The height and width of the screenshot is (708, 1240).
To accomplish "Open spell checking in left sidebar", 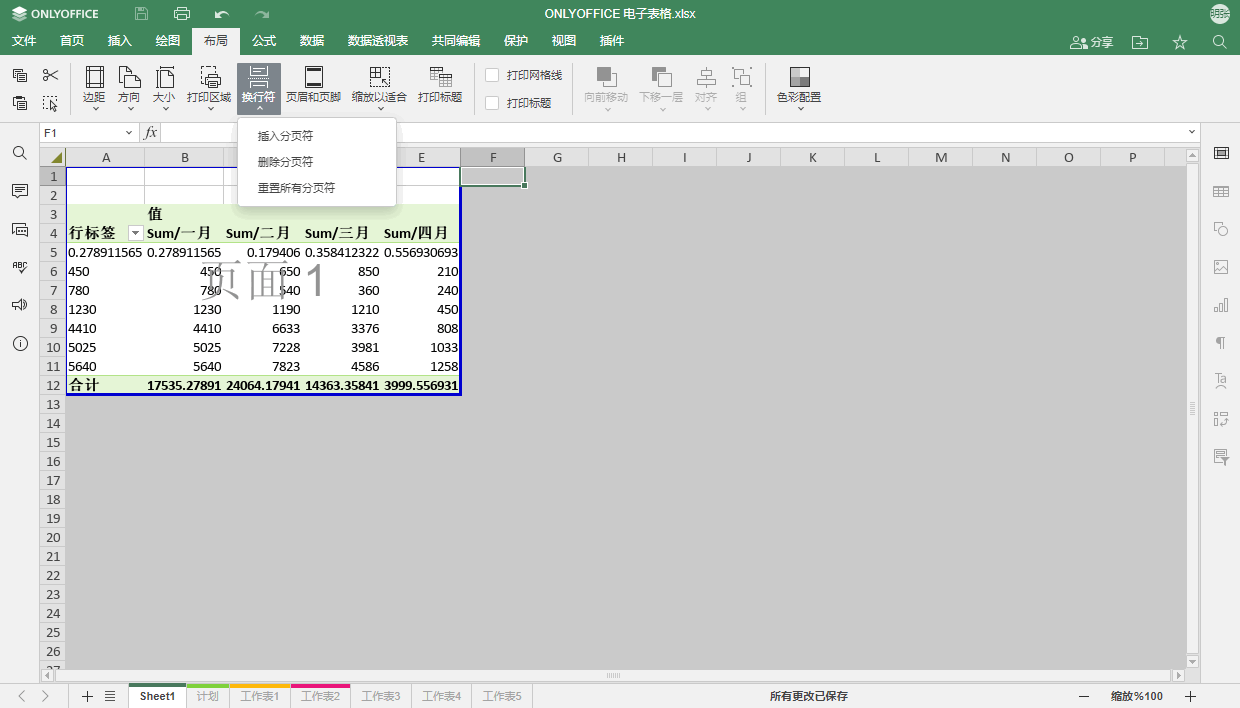I will click(20, 267).
